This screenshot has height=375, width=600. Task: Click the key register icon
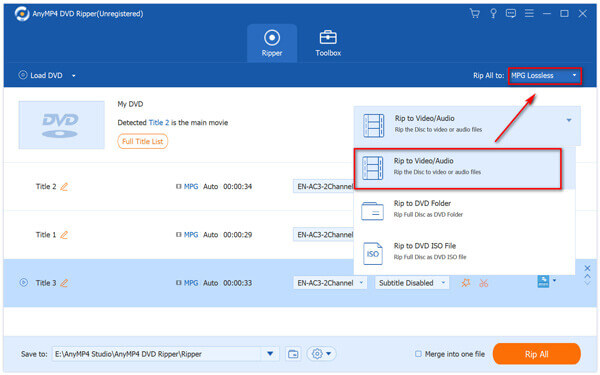[x=493, y=13]
